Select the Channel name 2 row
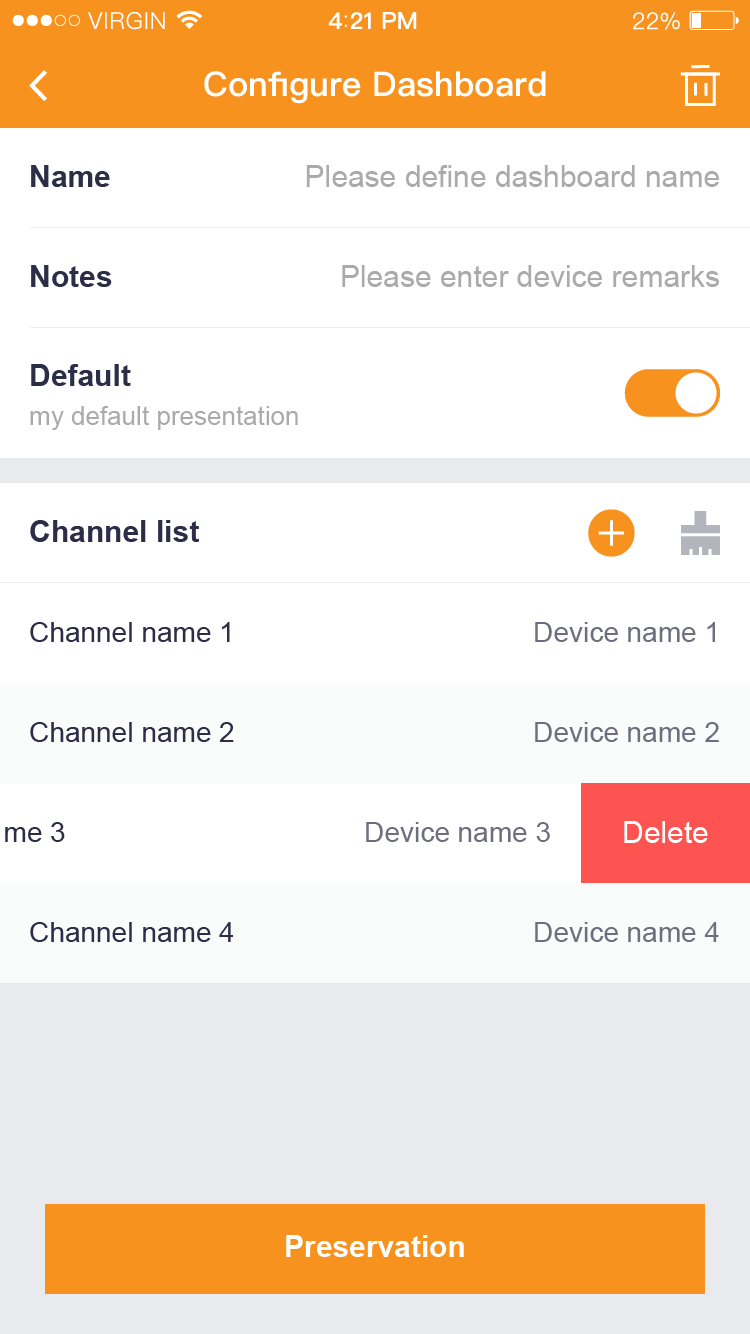Image resolution: width=750 pixels, height=1334 pixels. coord(132,733)
